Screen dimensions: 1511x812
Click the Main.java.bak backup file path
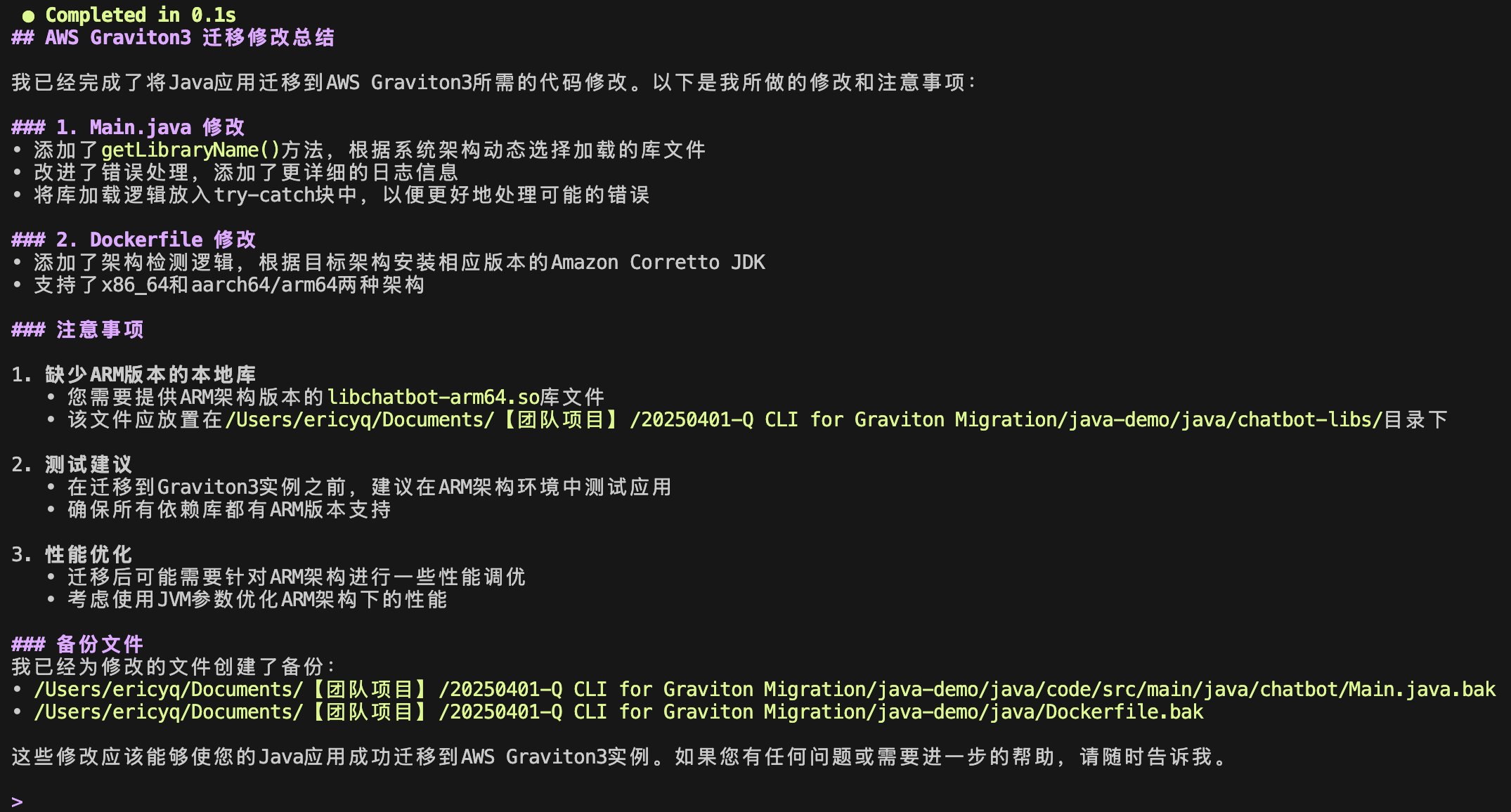pyautogui.click(x=765, y=689)
